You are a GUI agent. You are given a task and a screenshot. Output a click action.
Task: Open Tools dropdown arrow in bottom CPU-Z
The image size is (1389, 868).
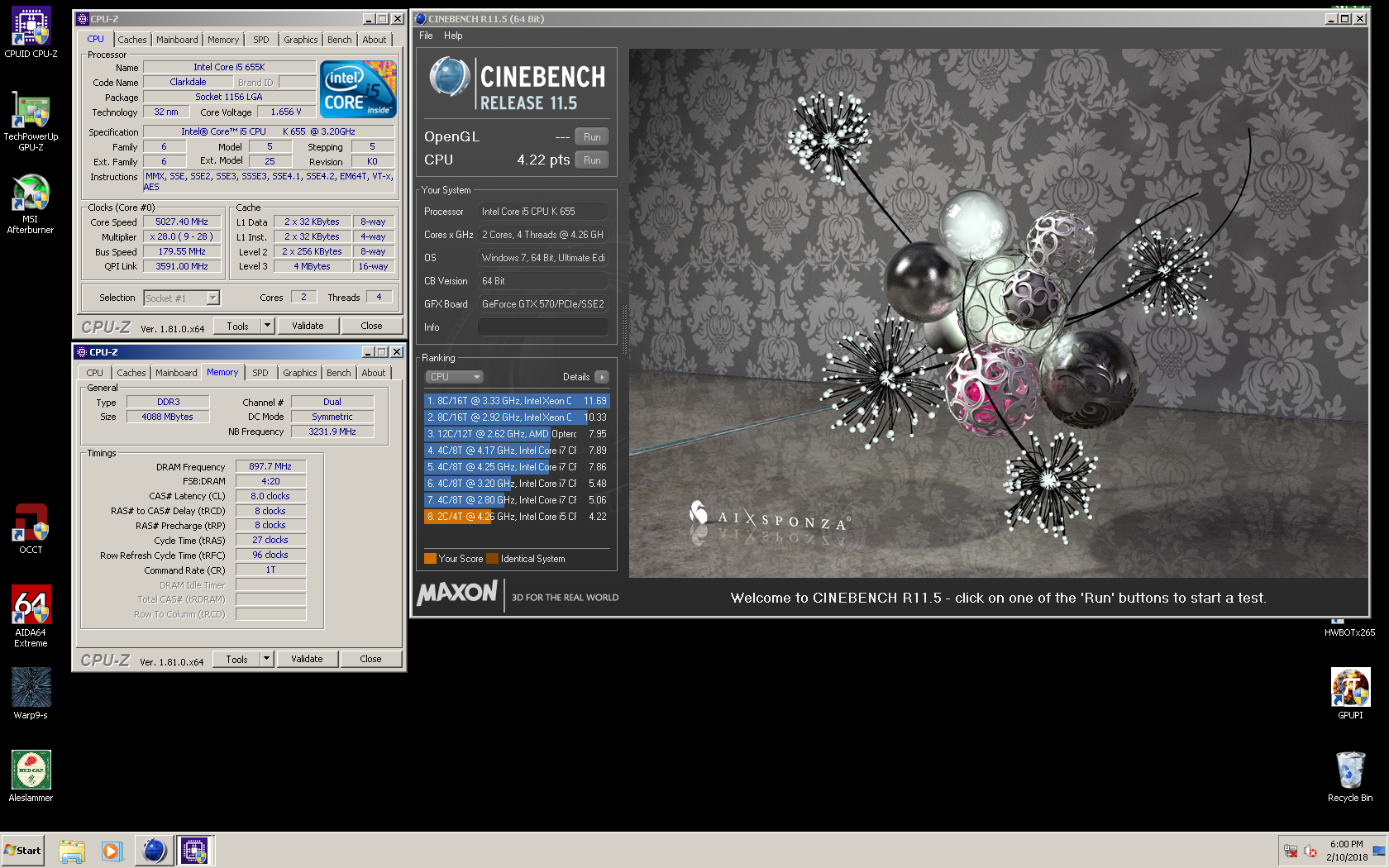(266, 659)
